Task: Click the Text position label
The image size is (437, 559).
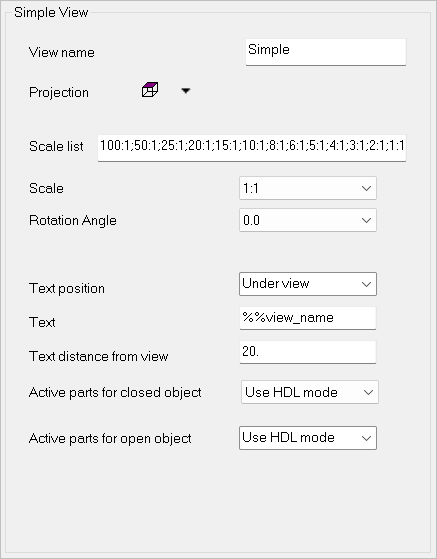Action: [67, 288]
